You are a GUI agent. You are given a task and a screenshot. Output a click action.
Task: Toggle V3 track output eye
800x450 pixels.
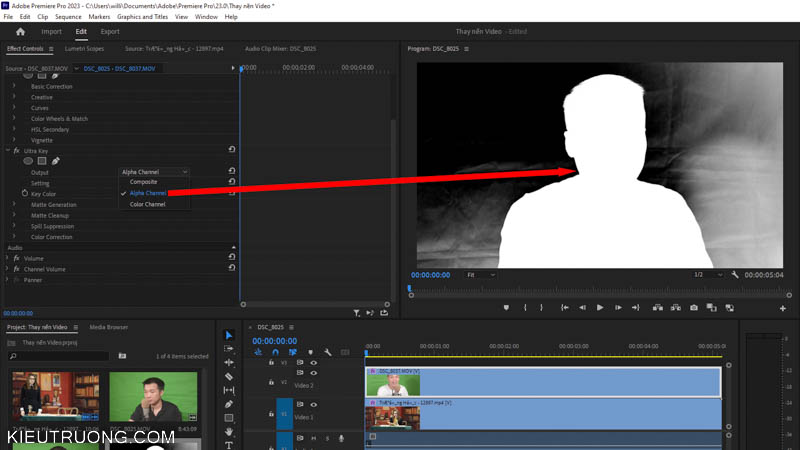tap(314, 363)
